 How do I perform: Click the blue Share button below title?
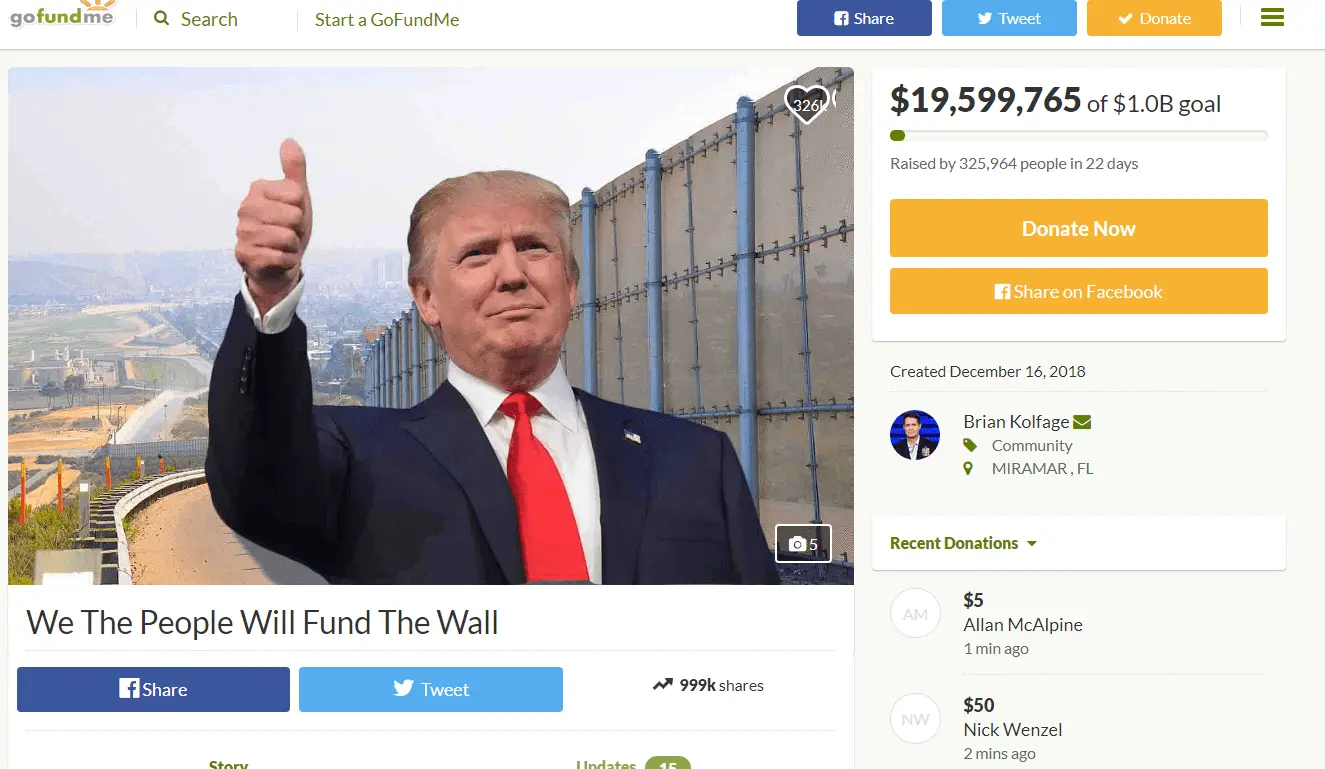[x=153, y=689]
